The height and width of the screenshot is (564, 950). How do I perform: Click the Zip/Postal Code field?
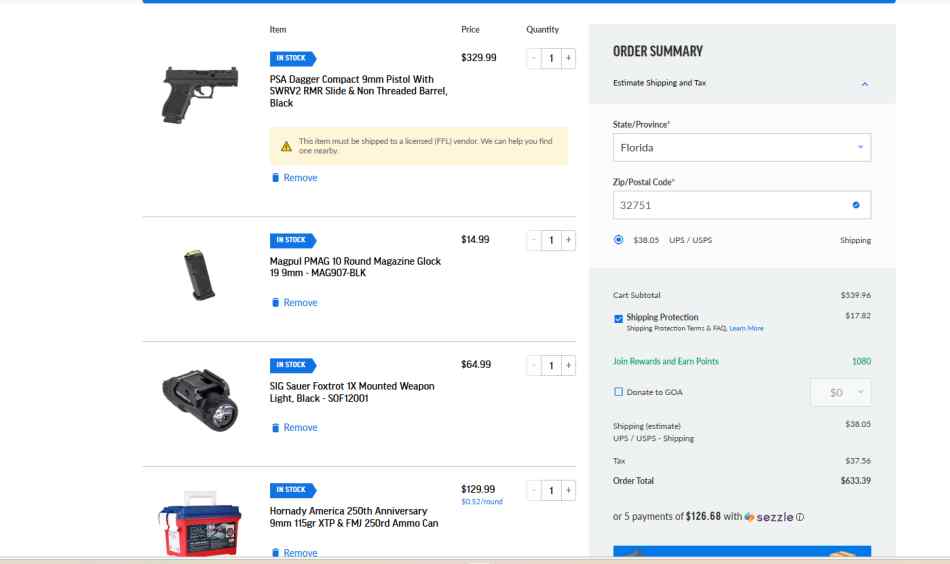coord(742,205)
